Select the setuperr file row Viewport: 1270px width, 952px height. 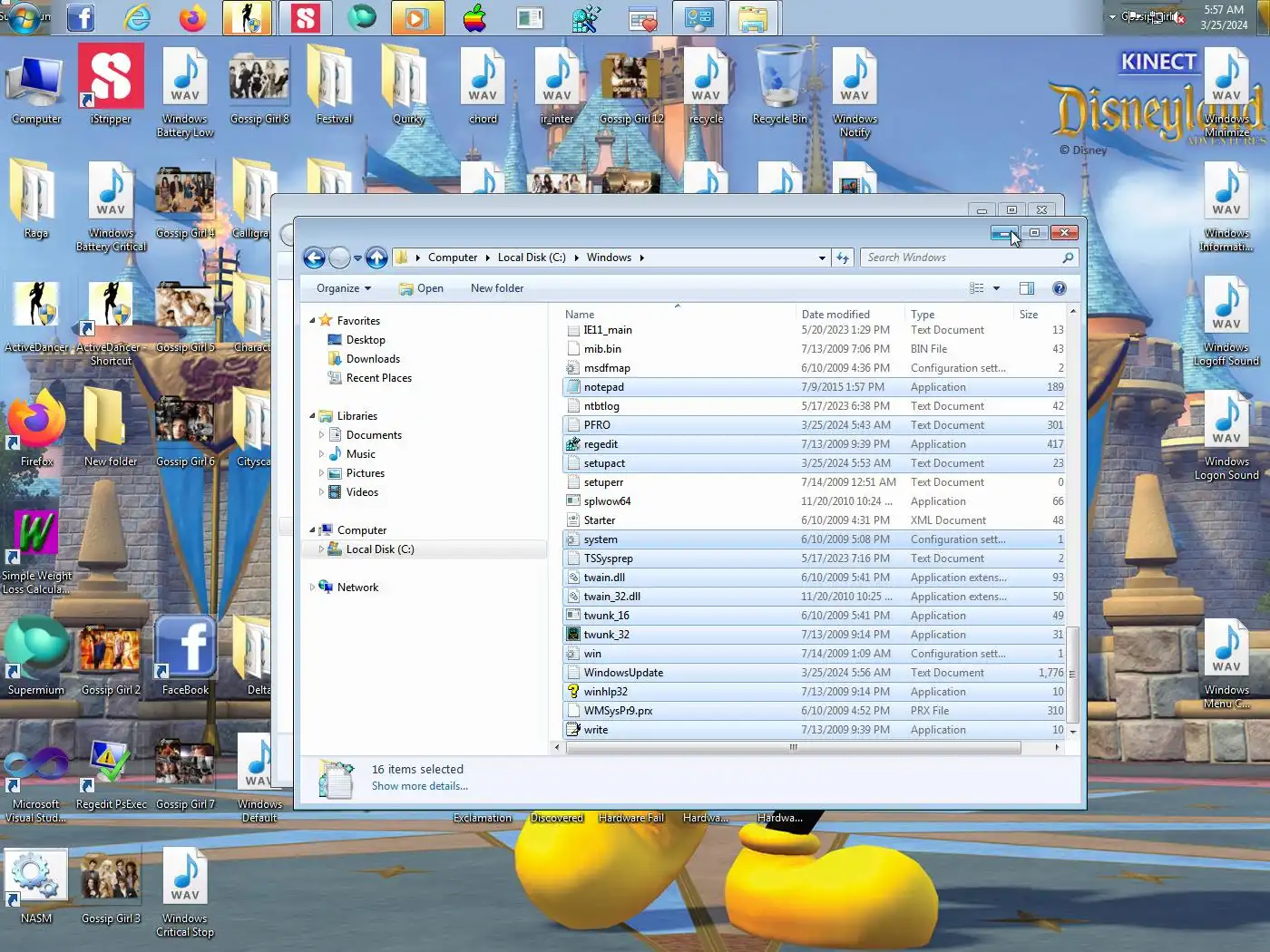pos(813,482)
